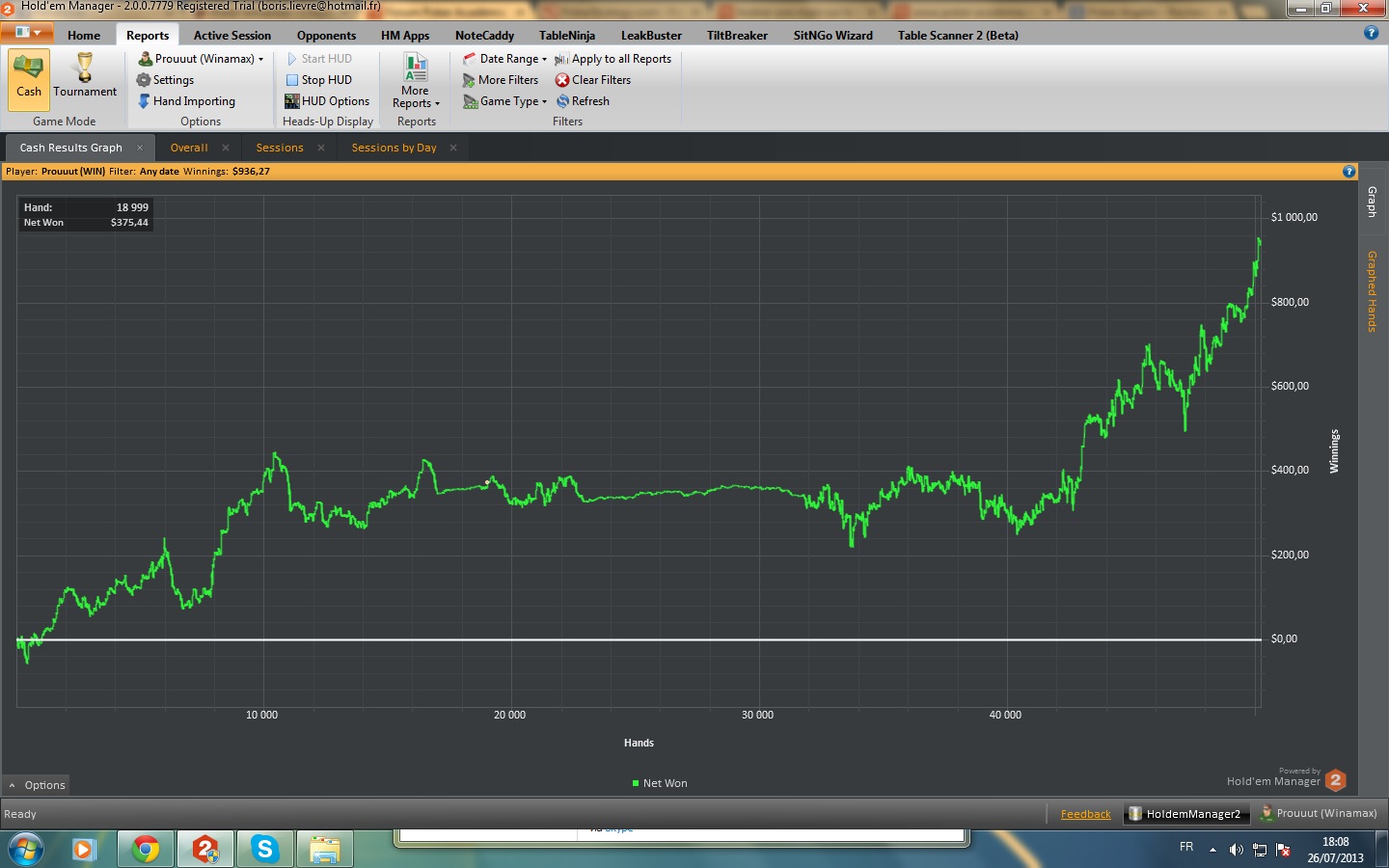Open Prouuut (Winamax) player dropdown
This screenshot has height=868, width=1389.
[201, 59]
